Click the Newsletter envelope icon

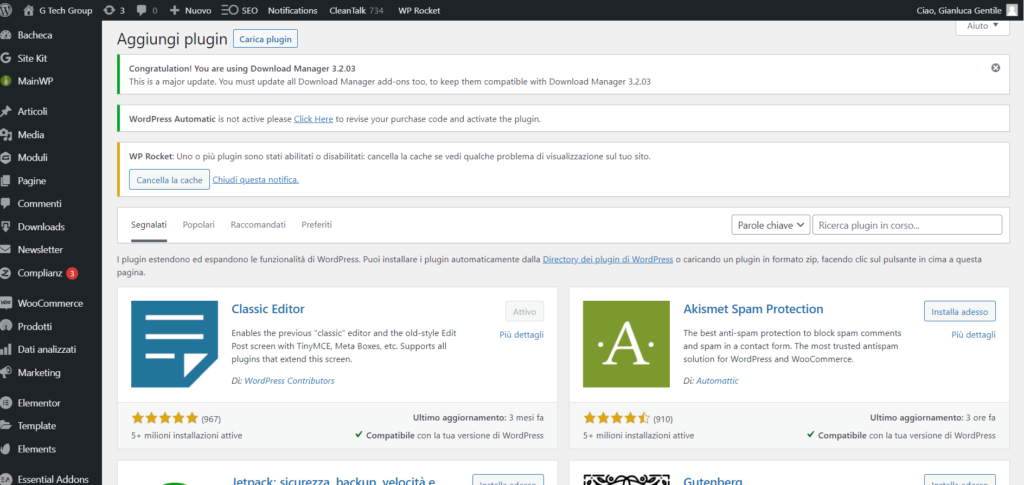tap(6, 250)
